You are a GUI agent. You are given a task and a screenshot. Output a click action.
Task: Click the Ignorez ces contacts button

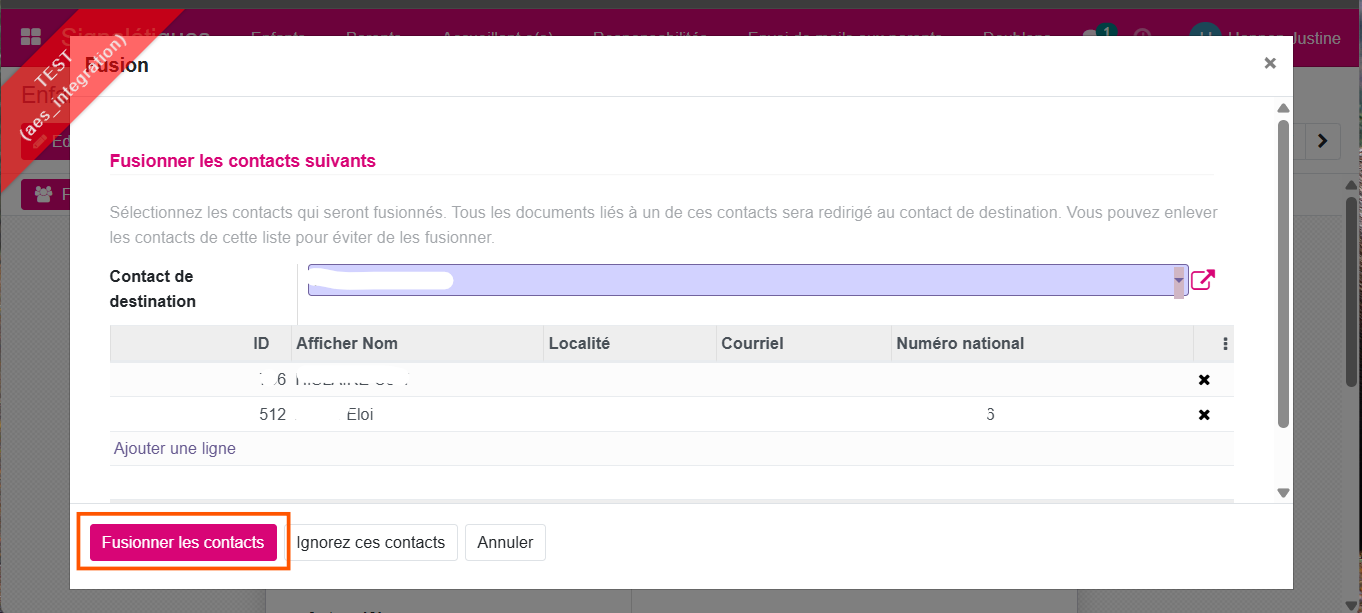pos(372,541)
